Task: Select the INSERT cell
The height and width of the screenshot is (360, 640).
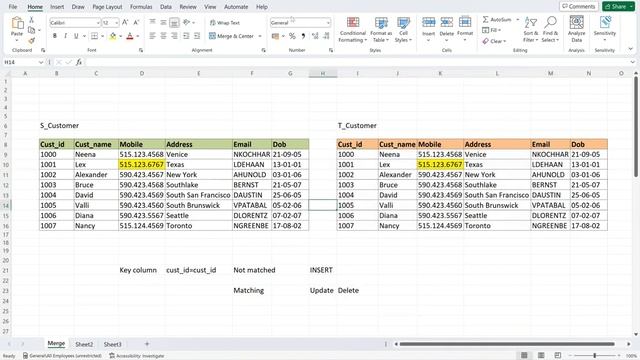Action: [322, 270]
